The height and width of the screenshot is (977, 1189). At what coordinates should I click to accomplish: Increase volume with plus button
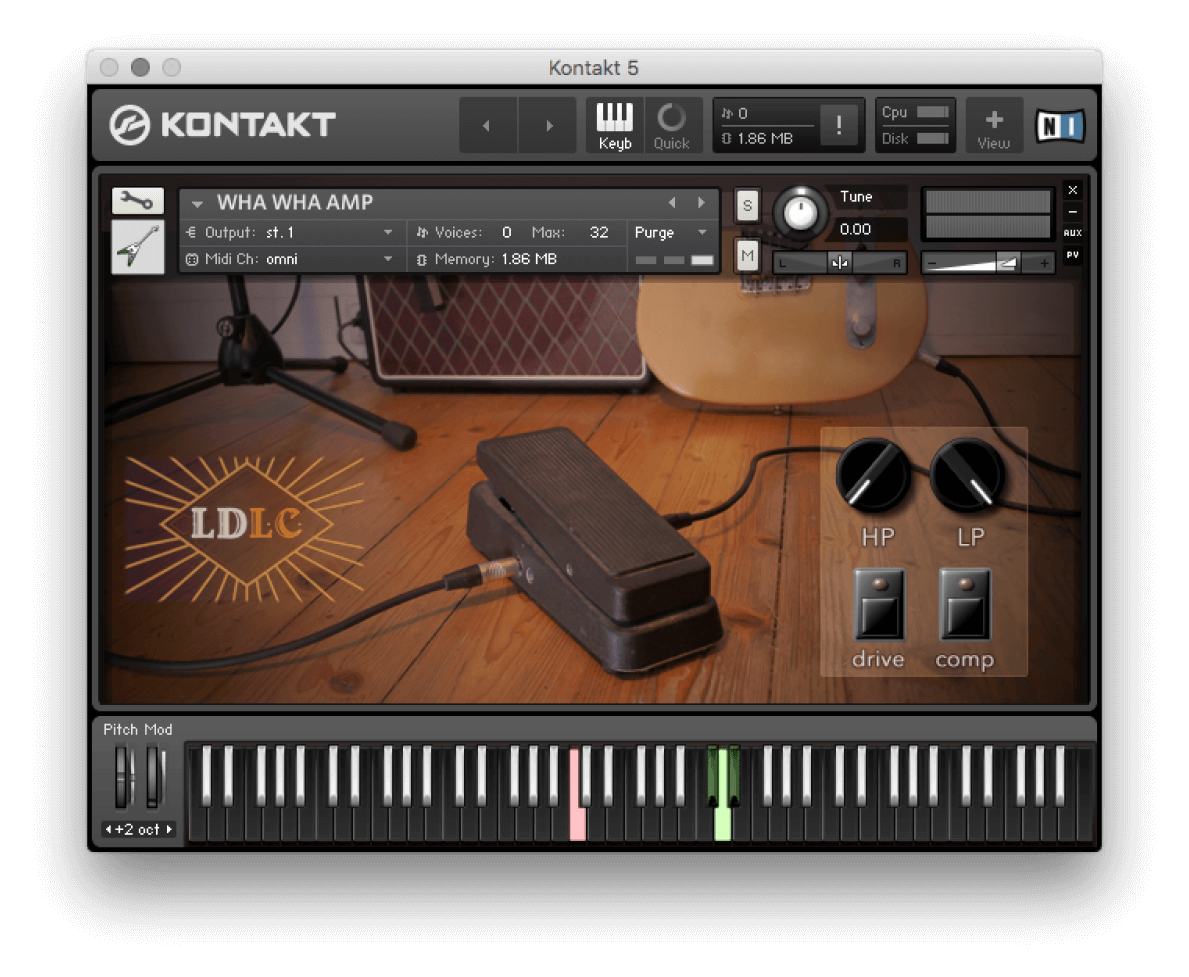pos(1044,263)
